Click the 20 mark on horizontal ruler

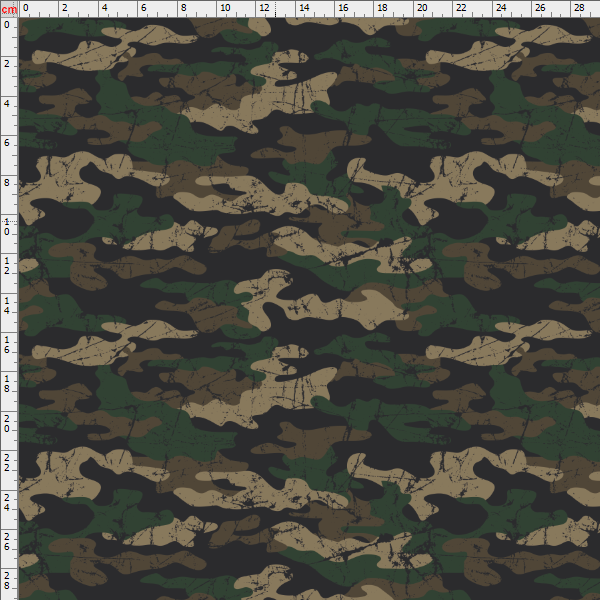pos(422,8)
